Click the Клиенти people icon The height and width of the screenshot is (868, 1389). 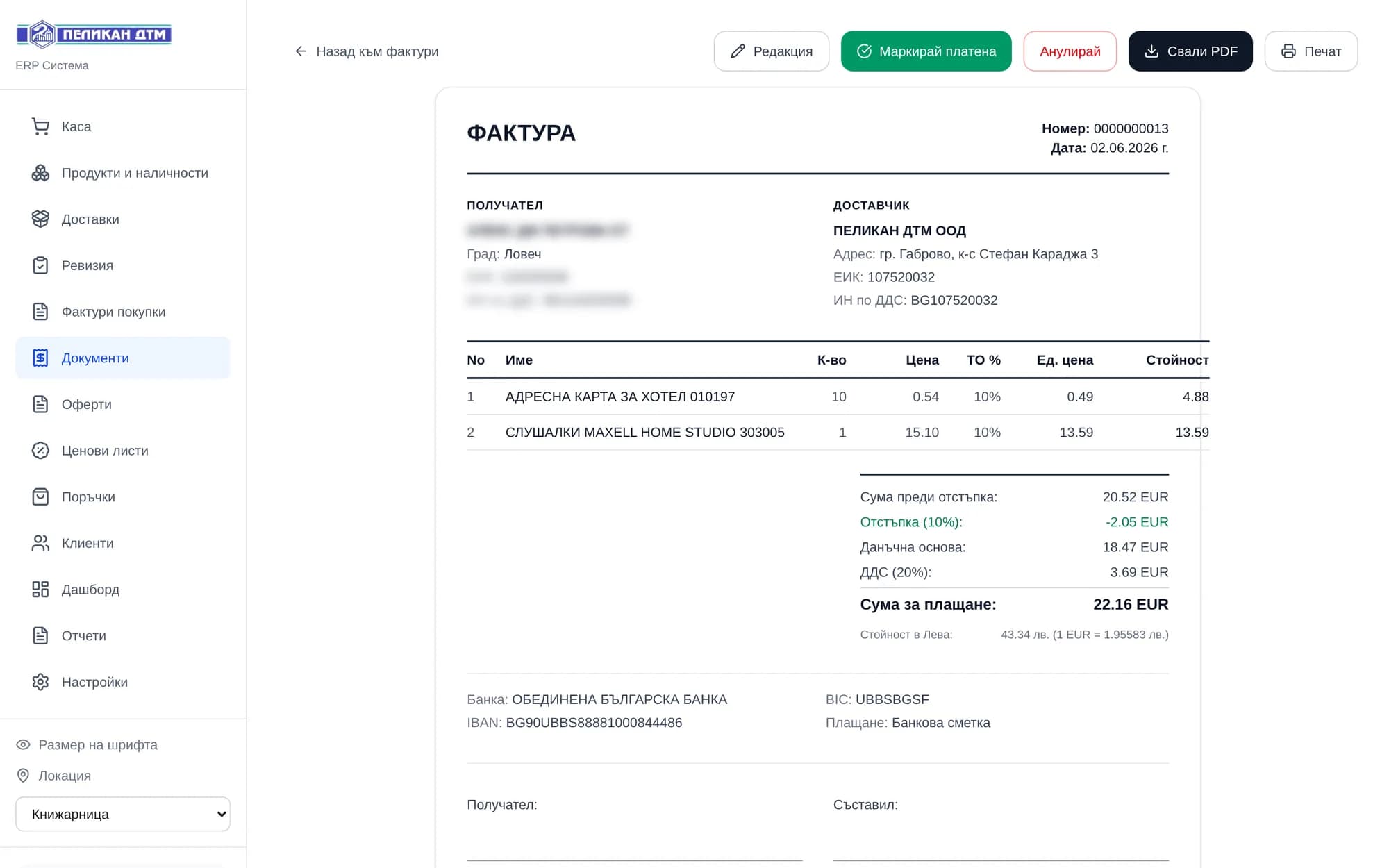[40, 543]
